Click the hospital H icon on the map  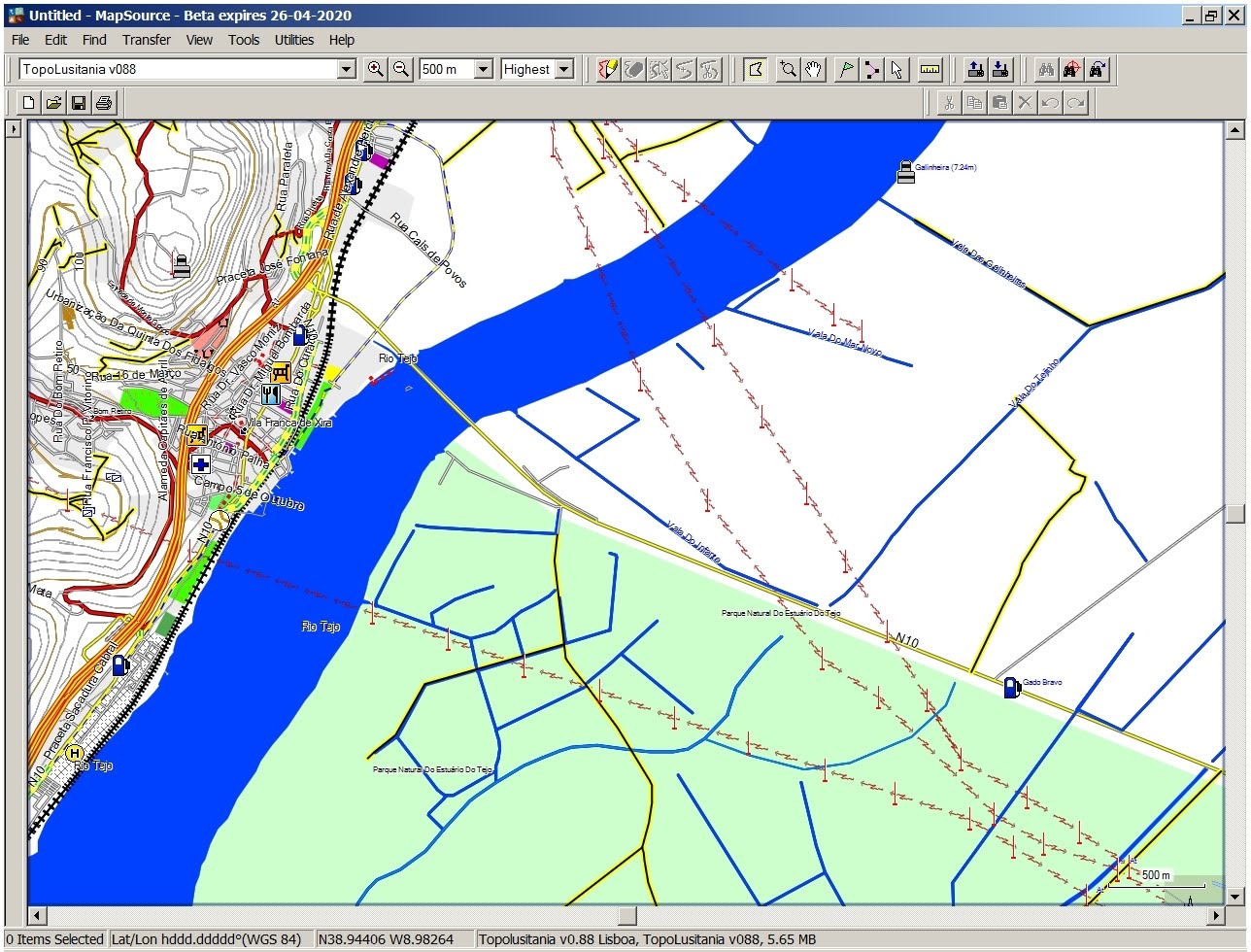click(x=74, y=752)
